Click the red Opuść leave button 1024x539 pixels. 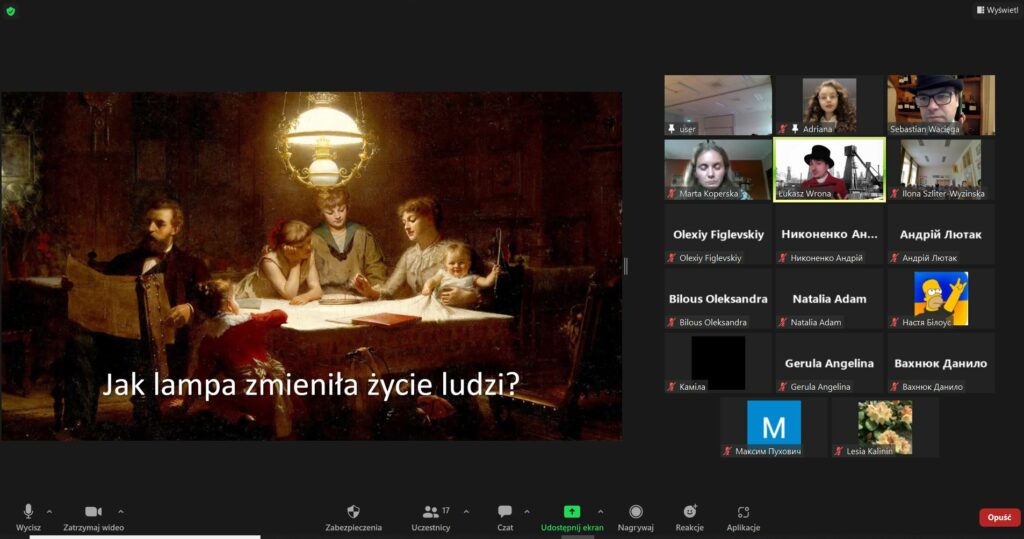(999, 517)
